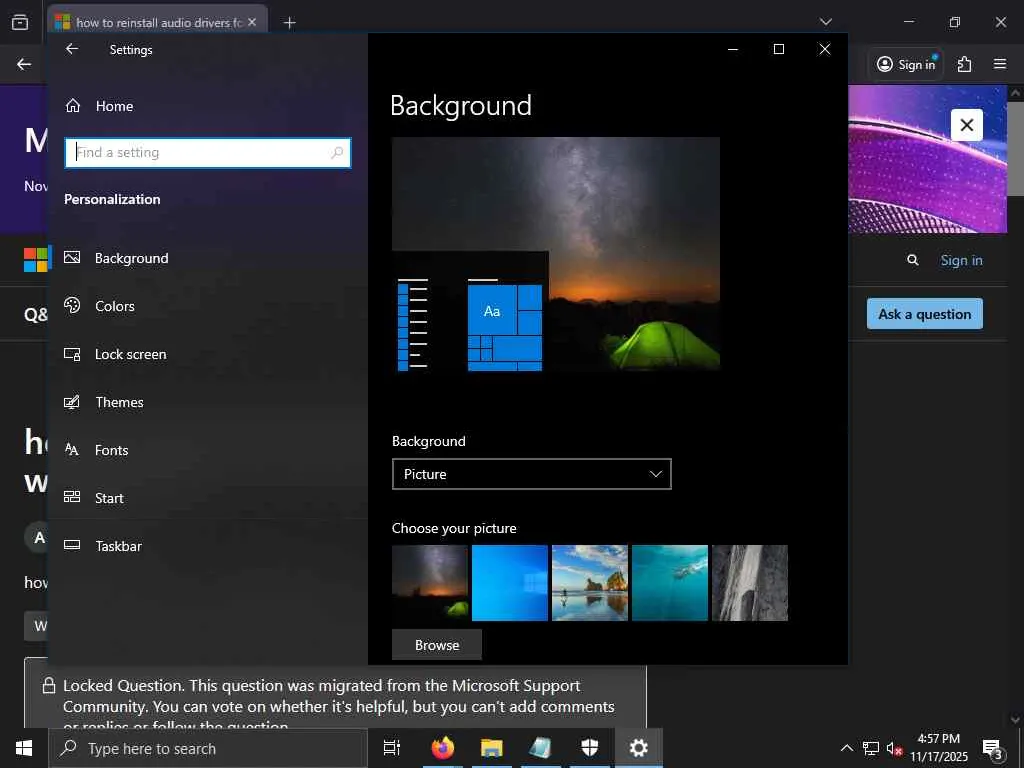Screen dimensions: 1024x768
Task: Click Ask a question button in browser
Action: coord(925,314)
